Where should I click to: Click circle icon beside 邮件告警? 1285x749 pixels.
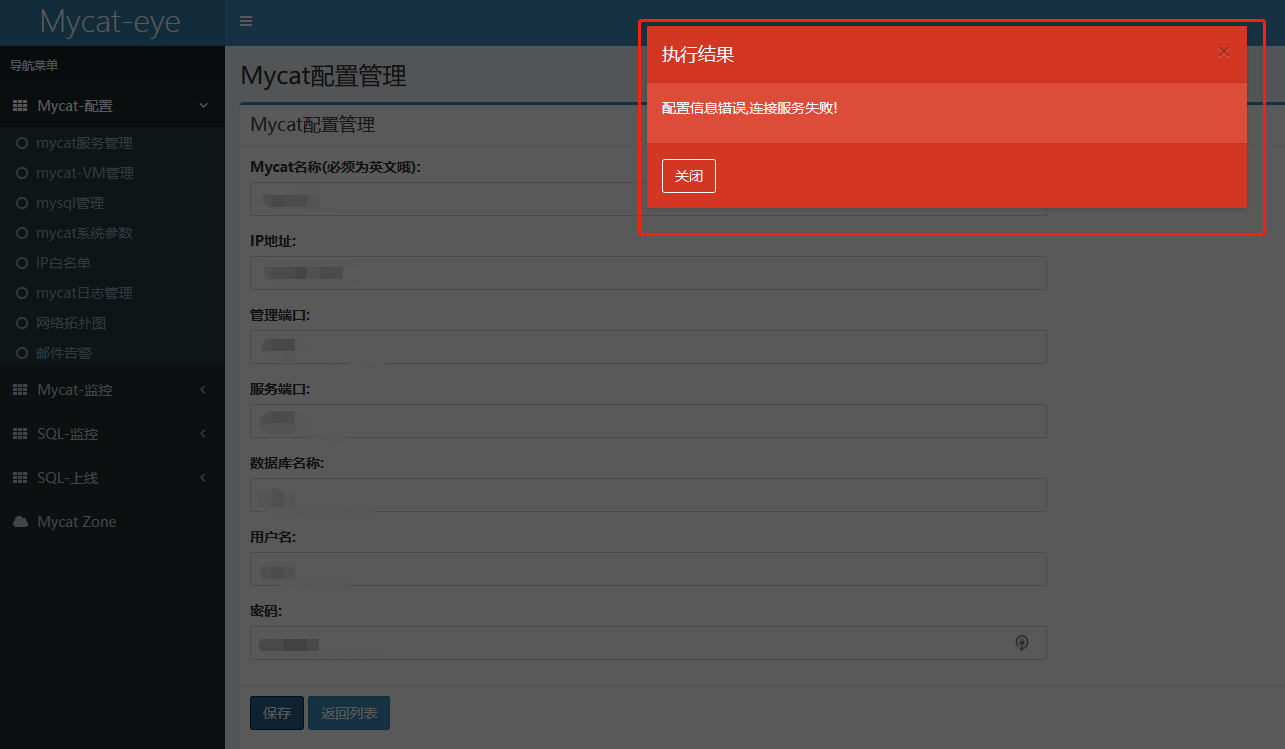click(x=22, y=353)
